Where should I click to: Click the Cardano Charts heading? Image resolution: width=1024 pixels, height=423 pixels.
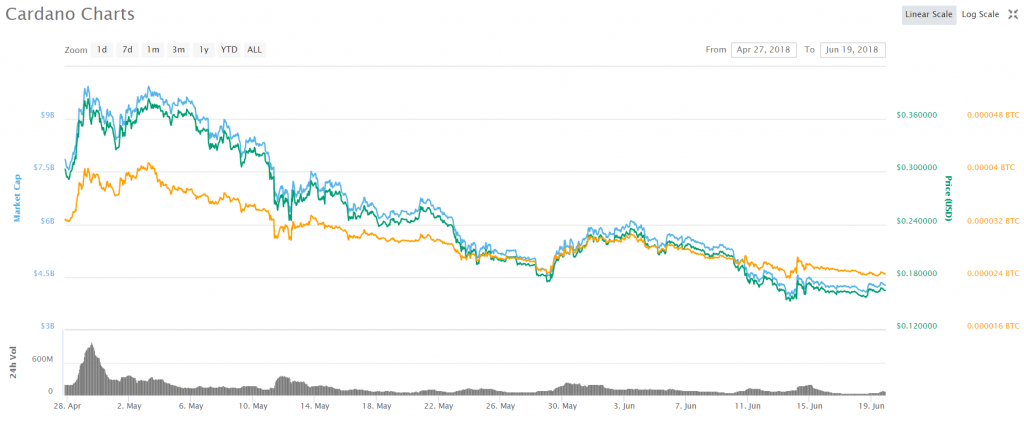70,14
